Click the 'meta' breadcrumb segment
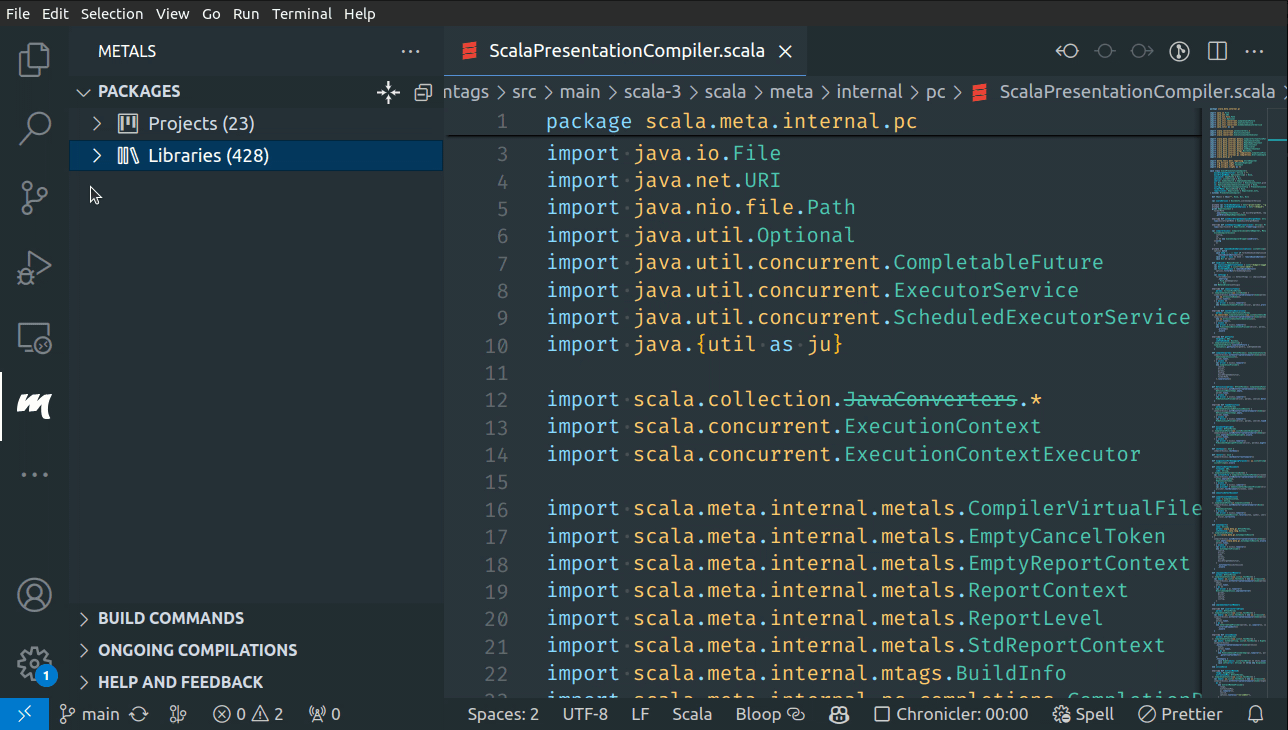 (x=791, y=92)
